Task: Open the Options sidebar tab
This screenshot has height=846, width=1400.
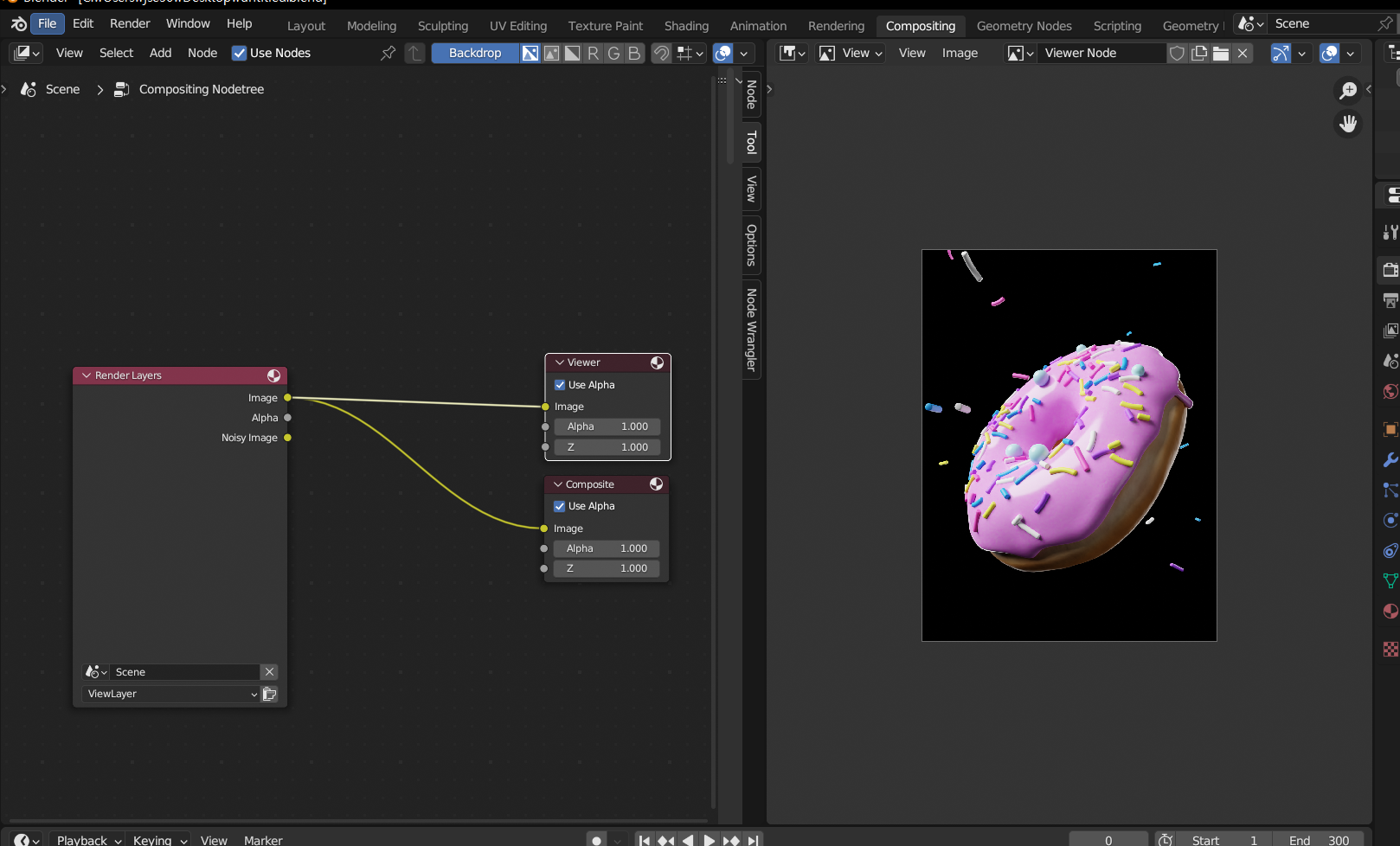Action: click(751, 245)
